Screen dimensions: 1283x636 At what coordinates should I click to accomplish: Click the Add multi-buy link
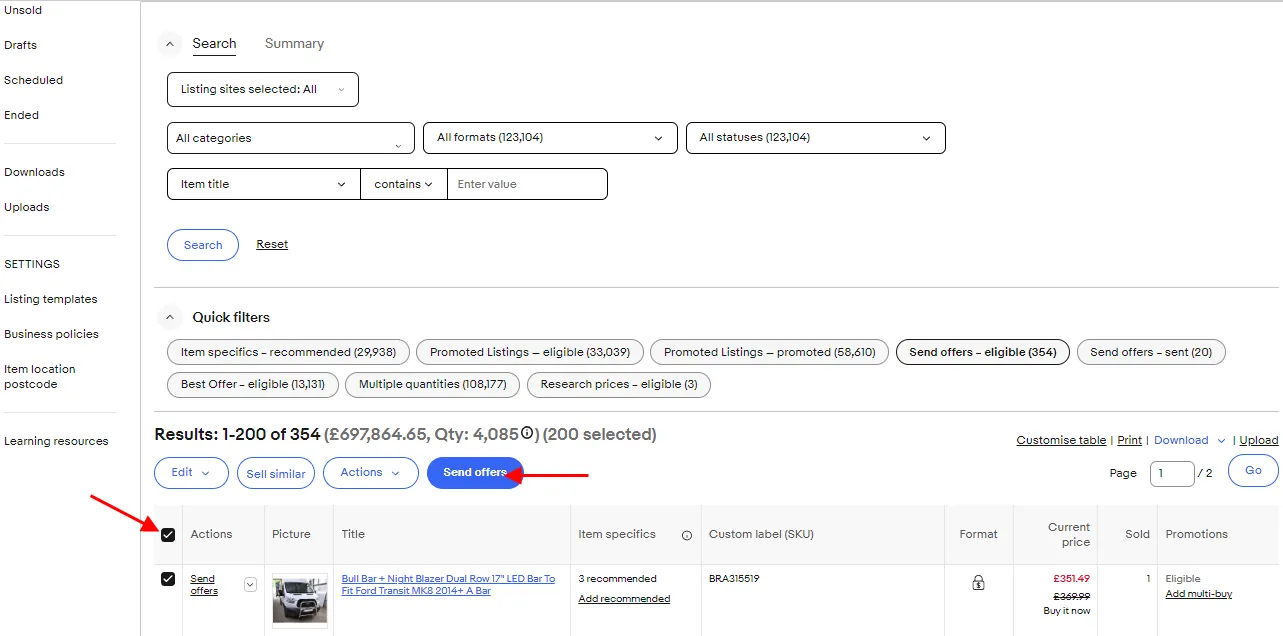pyautogui.click(x=1198, y=594)
